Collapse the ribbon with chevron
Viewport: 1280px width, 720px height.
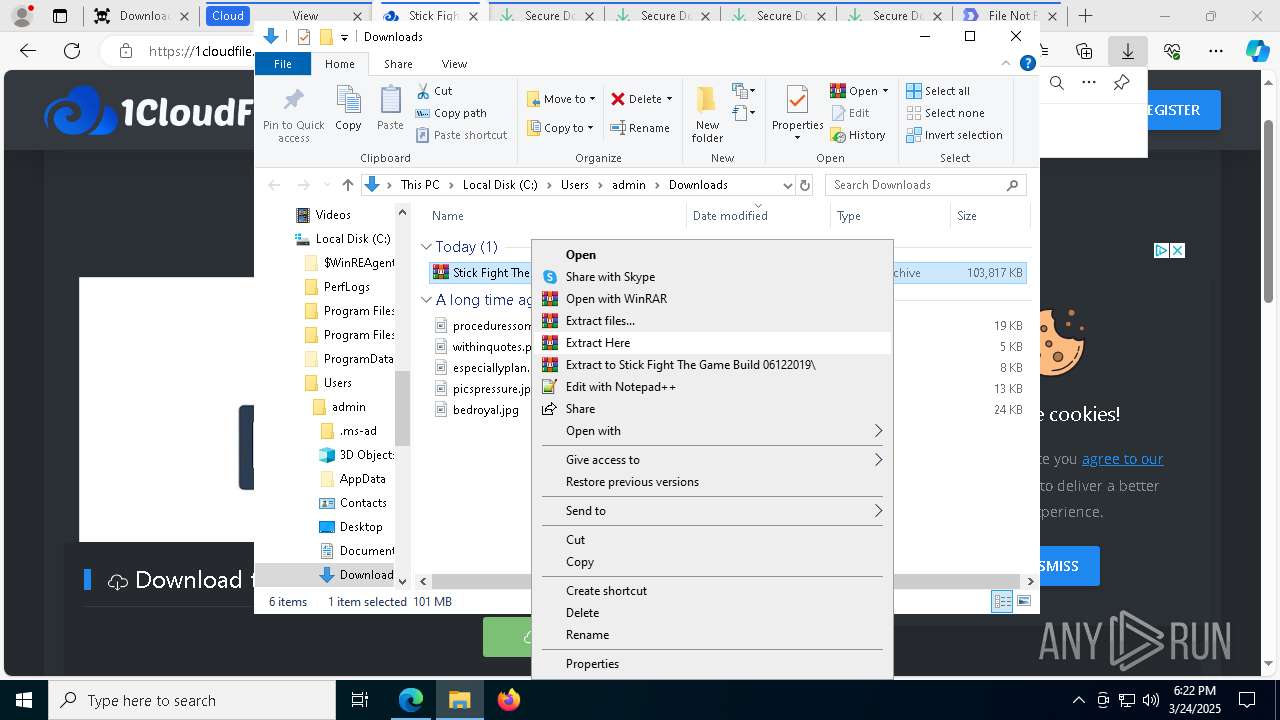[1008, 63]
